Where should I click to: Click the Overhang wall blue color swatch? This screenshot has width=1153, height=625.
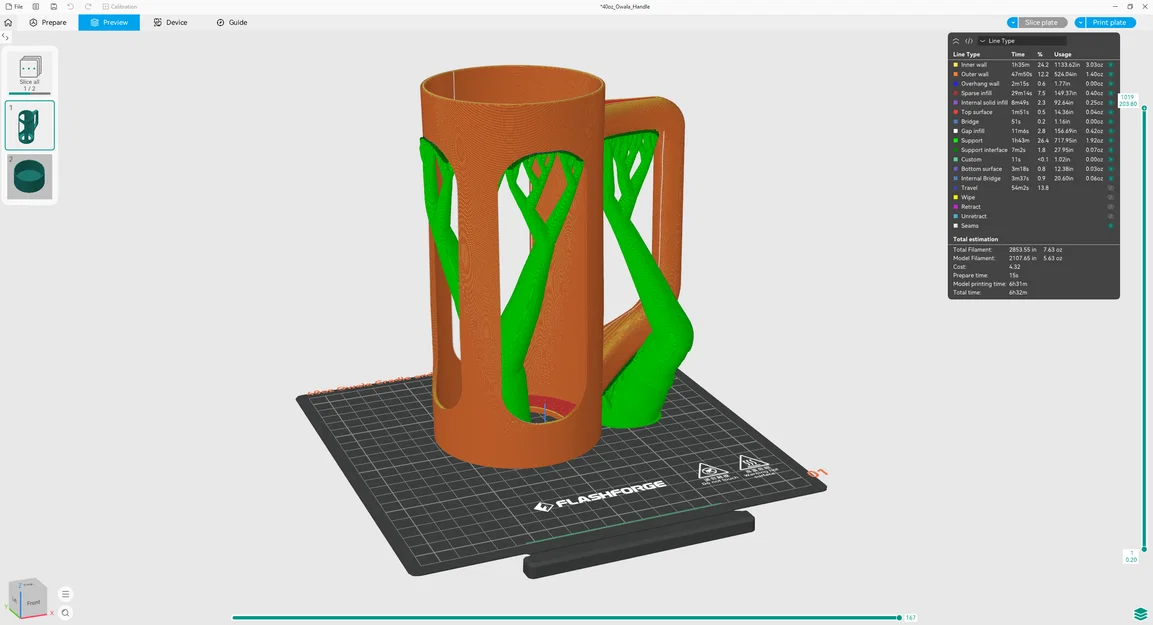(956, 84)
